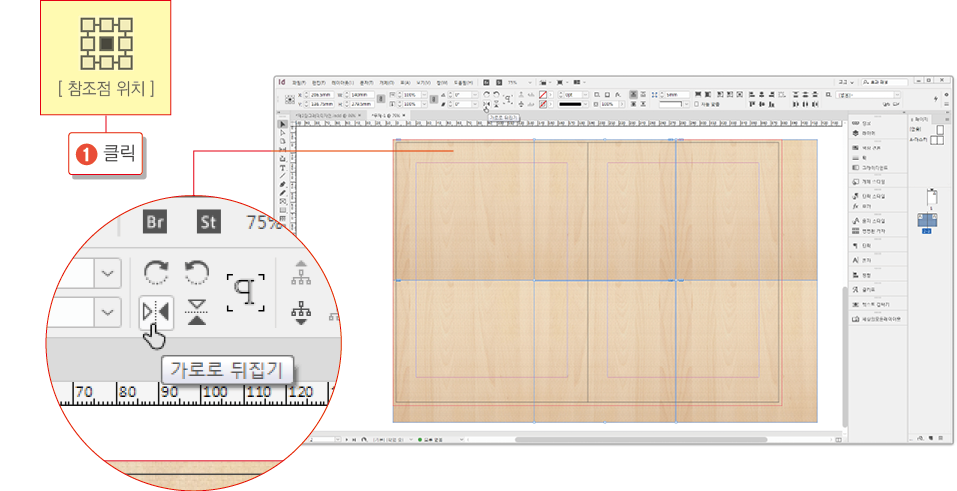
Task: Click the Quick Apply lightning icon
Action: click(x=936, y=99)
